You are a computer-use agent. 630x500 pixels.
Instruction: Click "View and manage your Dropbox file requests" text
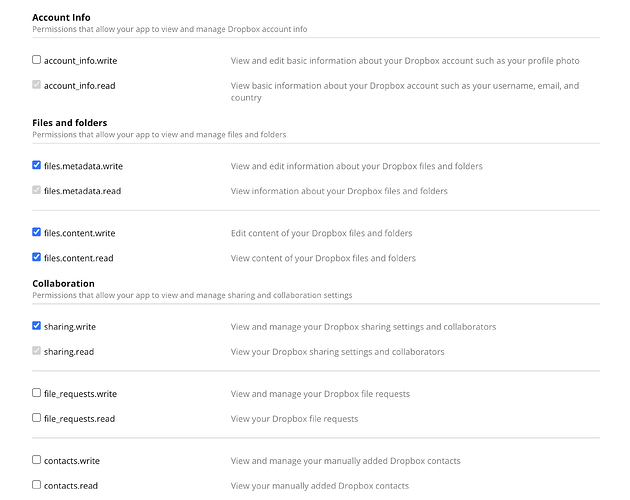320,394
